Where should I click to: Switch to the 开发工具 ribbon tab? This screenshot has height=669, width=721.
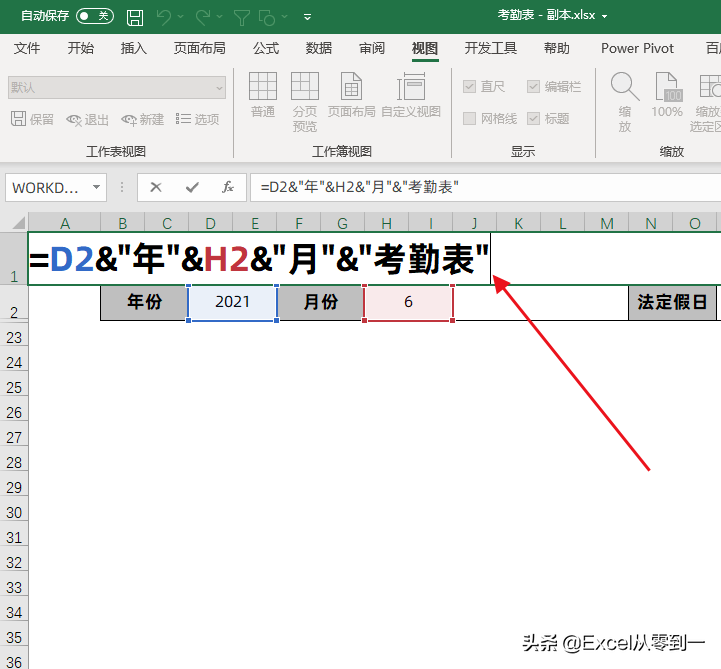[490, 48]
